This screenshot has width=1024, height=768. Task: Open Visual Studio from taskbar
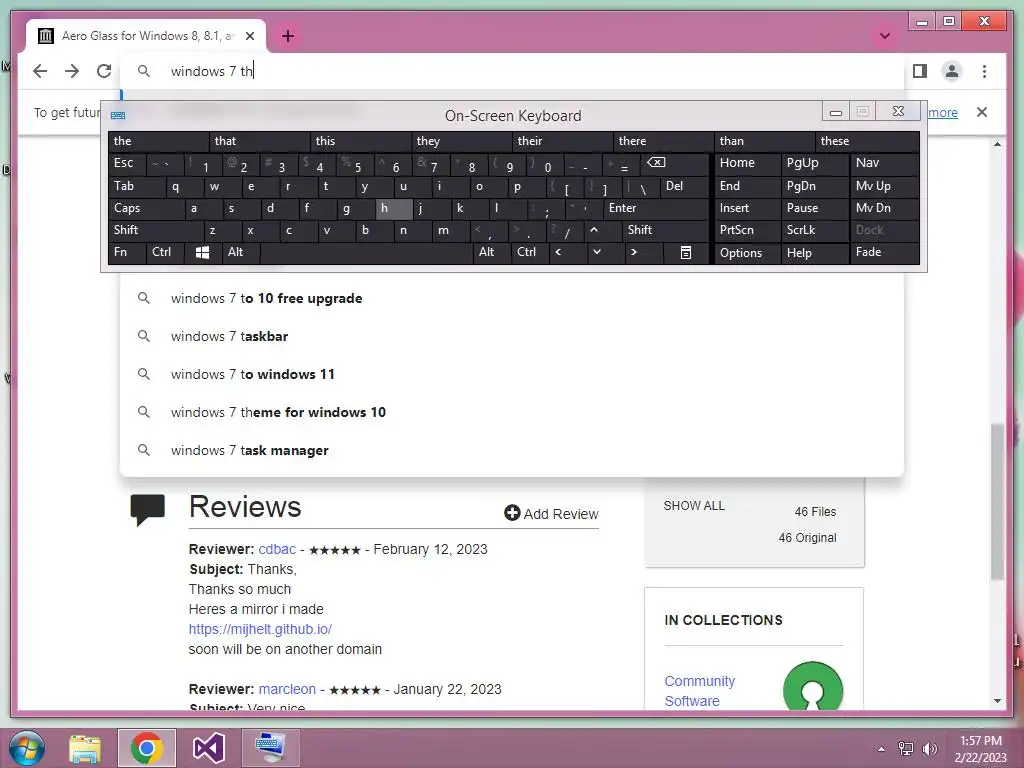(x=208, y=748)
